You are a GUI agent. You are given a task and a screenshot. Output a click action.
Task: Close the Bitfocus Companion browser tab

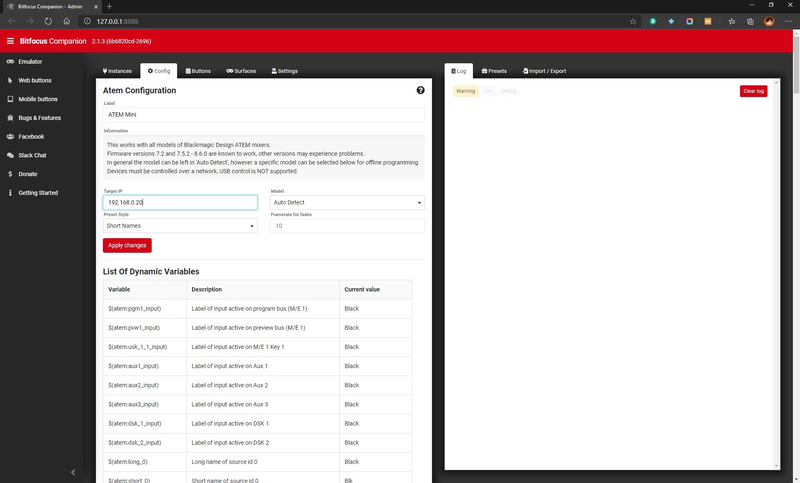tap(95, 7)
